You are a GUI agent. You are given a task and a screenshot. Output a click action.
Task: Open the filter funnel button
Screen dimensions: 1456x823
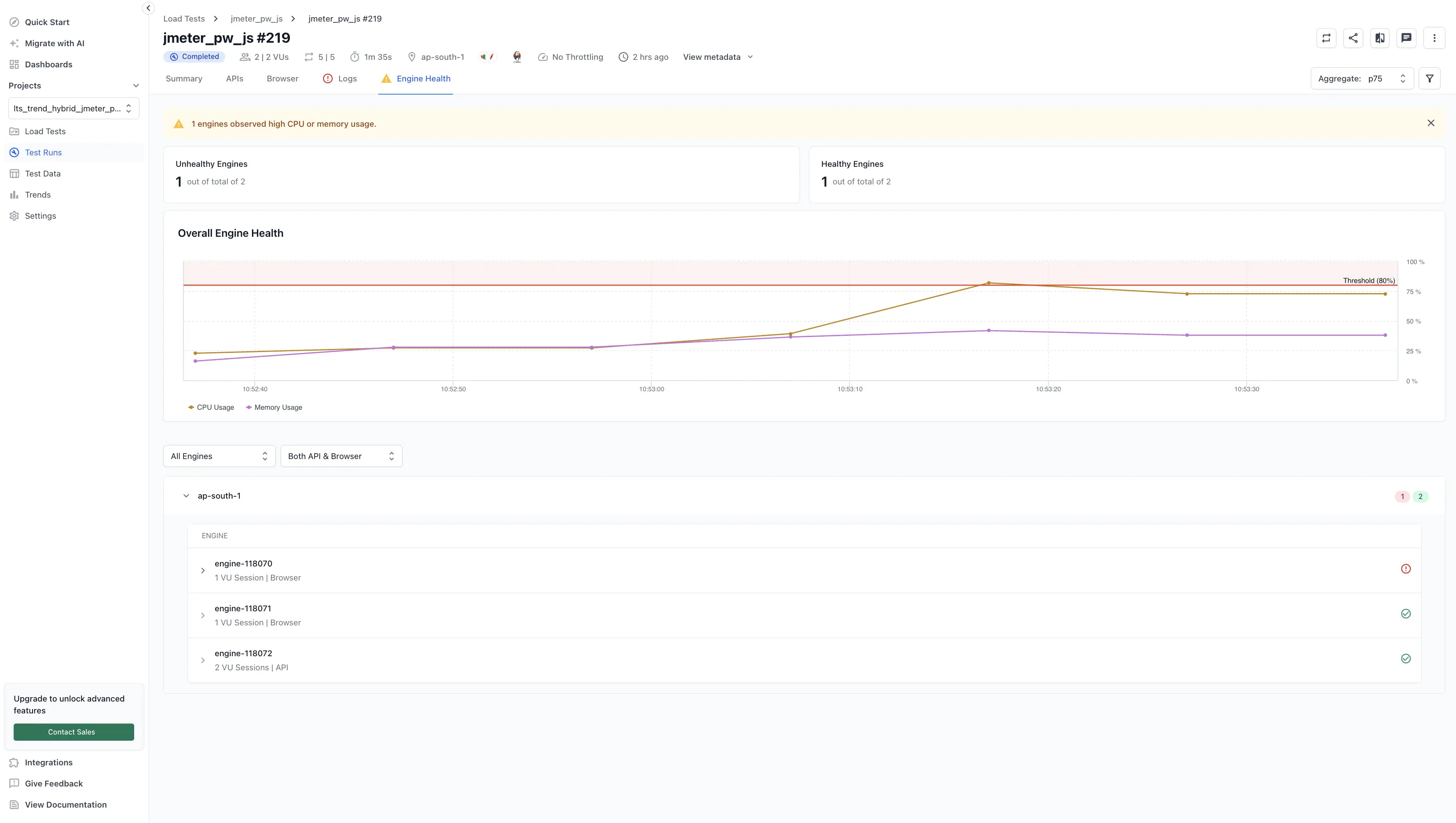click(x=1430, y=79)
